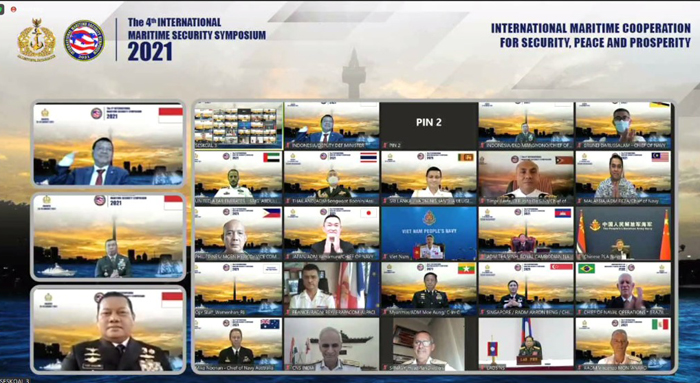Select the Indonesia Deputy Def Minister tile

(331, 125)
